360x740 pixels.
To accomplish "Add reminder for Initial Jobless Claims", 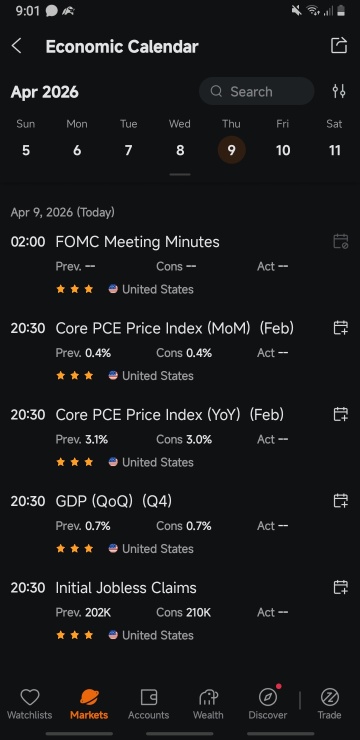I will pyautogui.click(x=340, y=587).
